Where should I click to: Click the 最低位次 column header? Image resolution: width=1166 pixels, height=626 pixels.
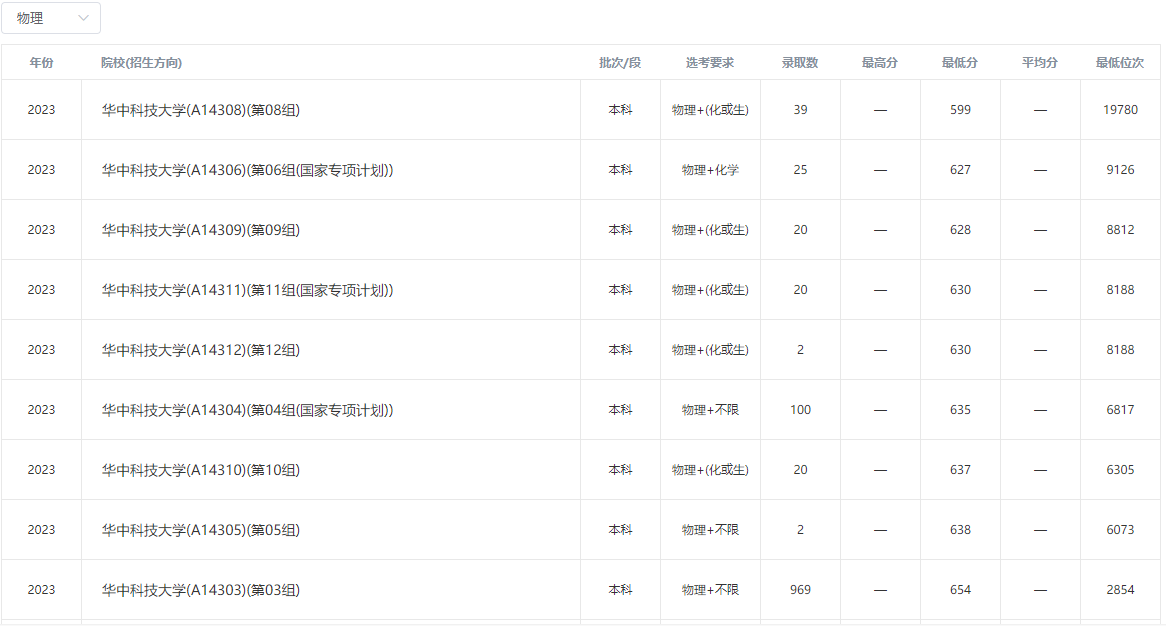pyautogui.click(x=1120, y=63)
